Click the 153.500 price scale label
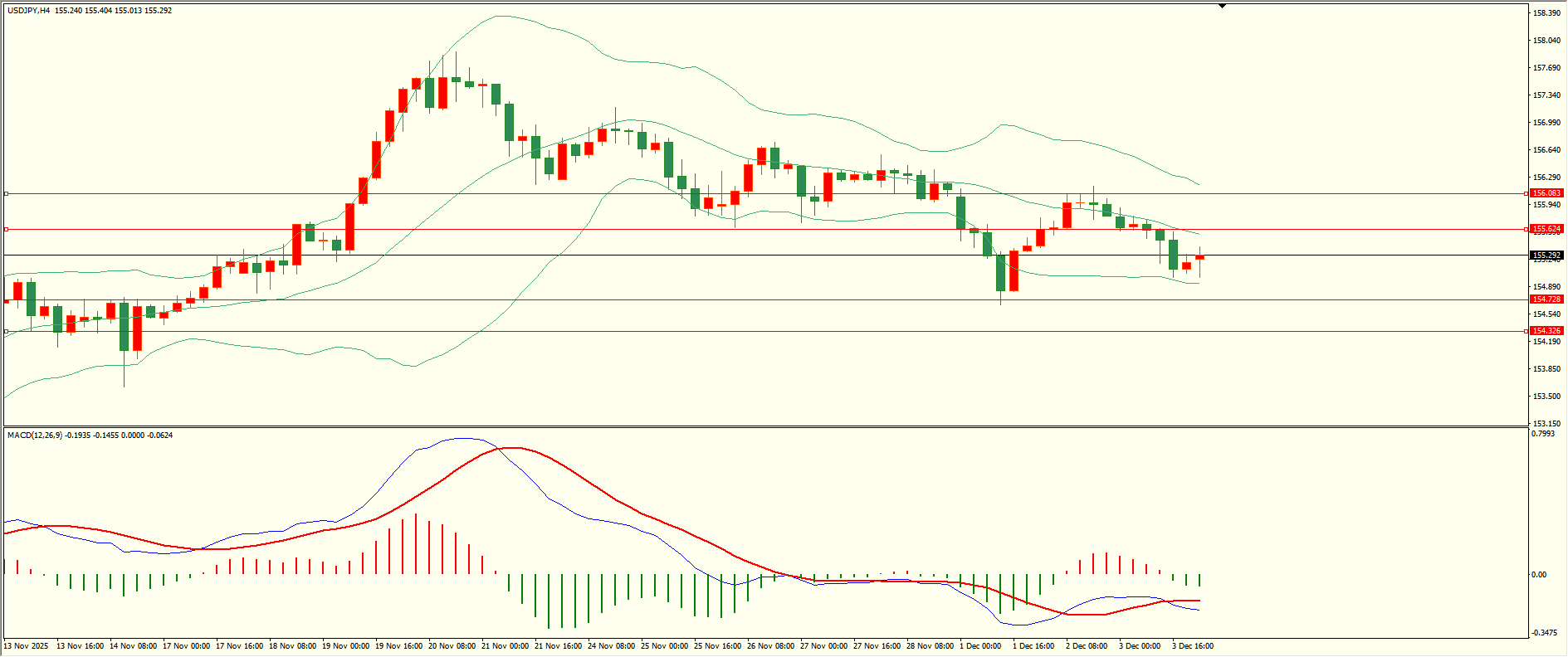The width and height of the screenshot is (1568, 657). pos(1546,397)
